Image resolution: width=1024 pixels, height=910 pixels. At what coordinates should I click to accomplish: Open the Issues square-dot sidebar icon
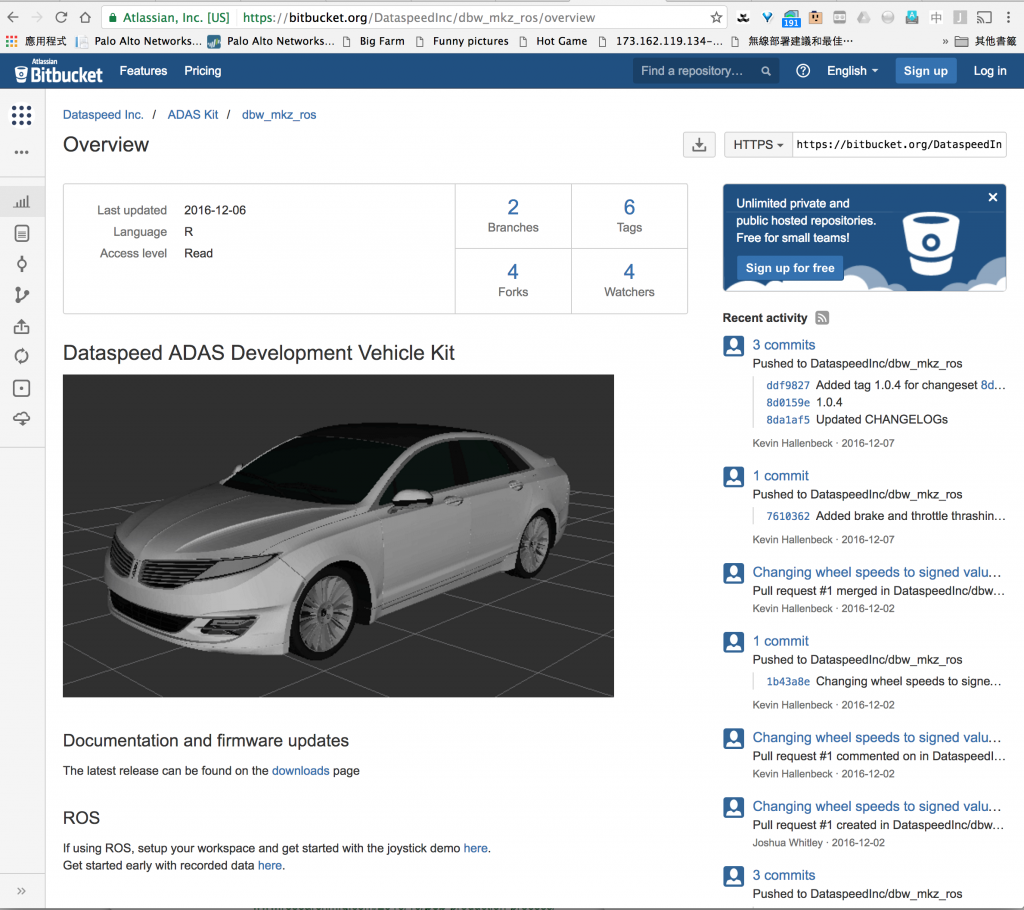(x=22, y=389)
